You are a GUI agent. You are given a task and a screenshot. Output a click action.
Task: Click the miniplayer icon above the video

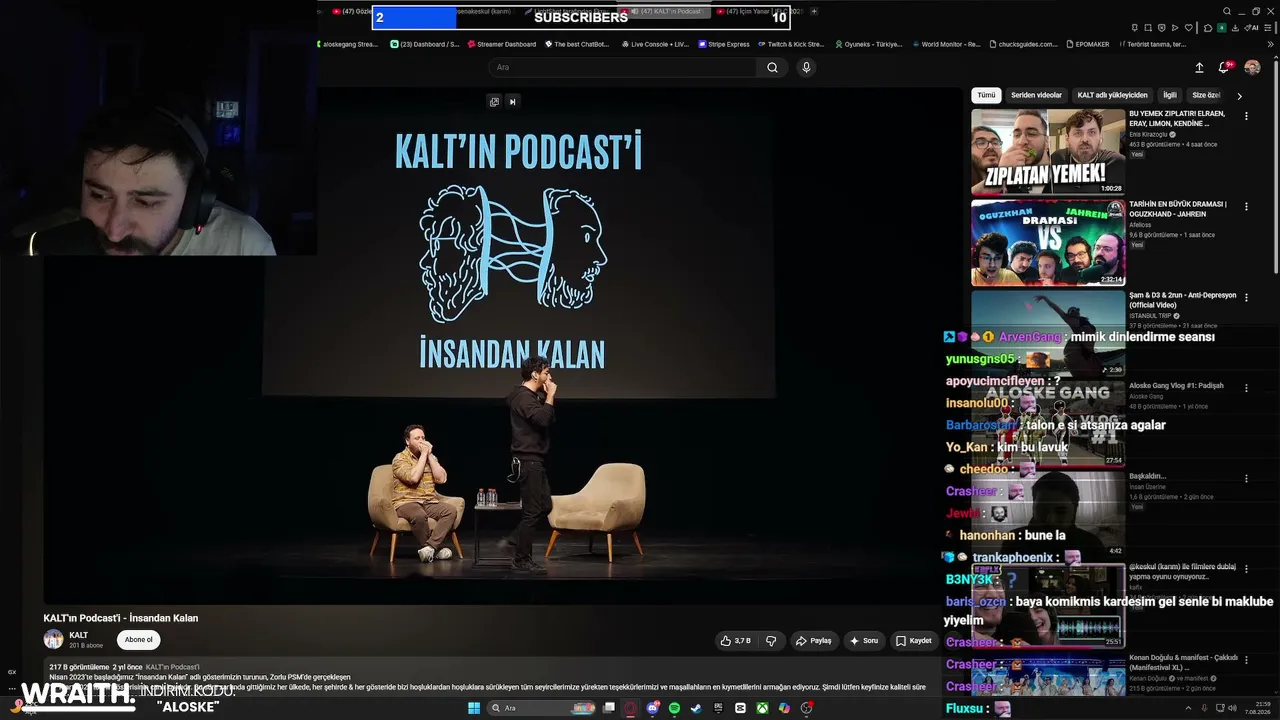pyautogui.click(x=494, y=101)
